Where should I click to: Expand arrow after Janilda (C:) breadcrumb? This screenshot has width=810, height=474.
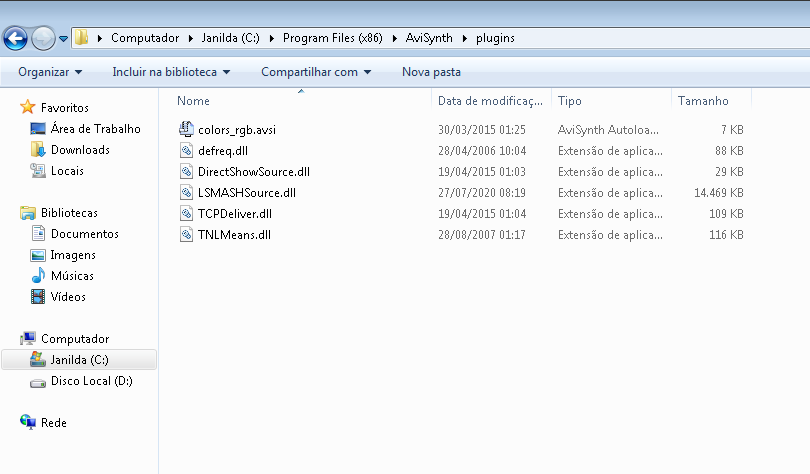(x=272, y=38)
